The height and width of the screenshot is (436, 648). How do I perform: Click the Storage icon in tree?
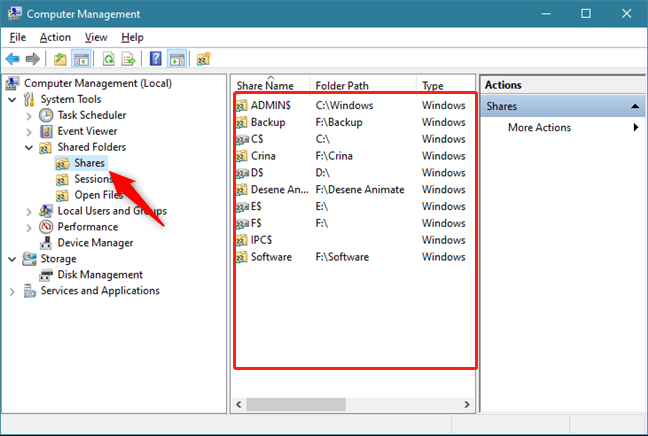(29, 259)
